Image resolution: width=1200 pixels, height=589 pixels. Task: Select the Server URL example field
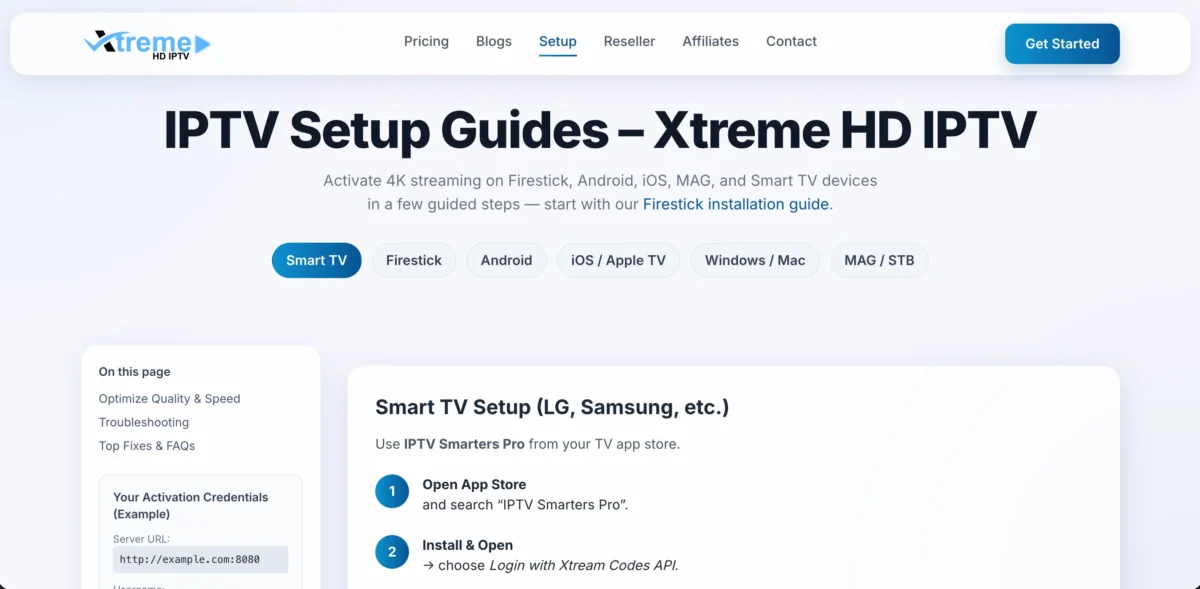[200, 559]
